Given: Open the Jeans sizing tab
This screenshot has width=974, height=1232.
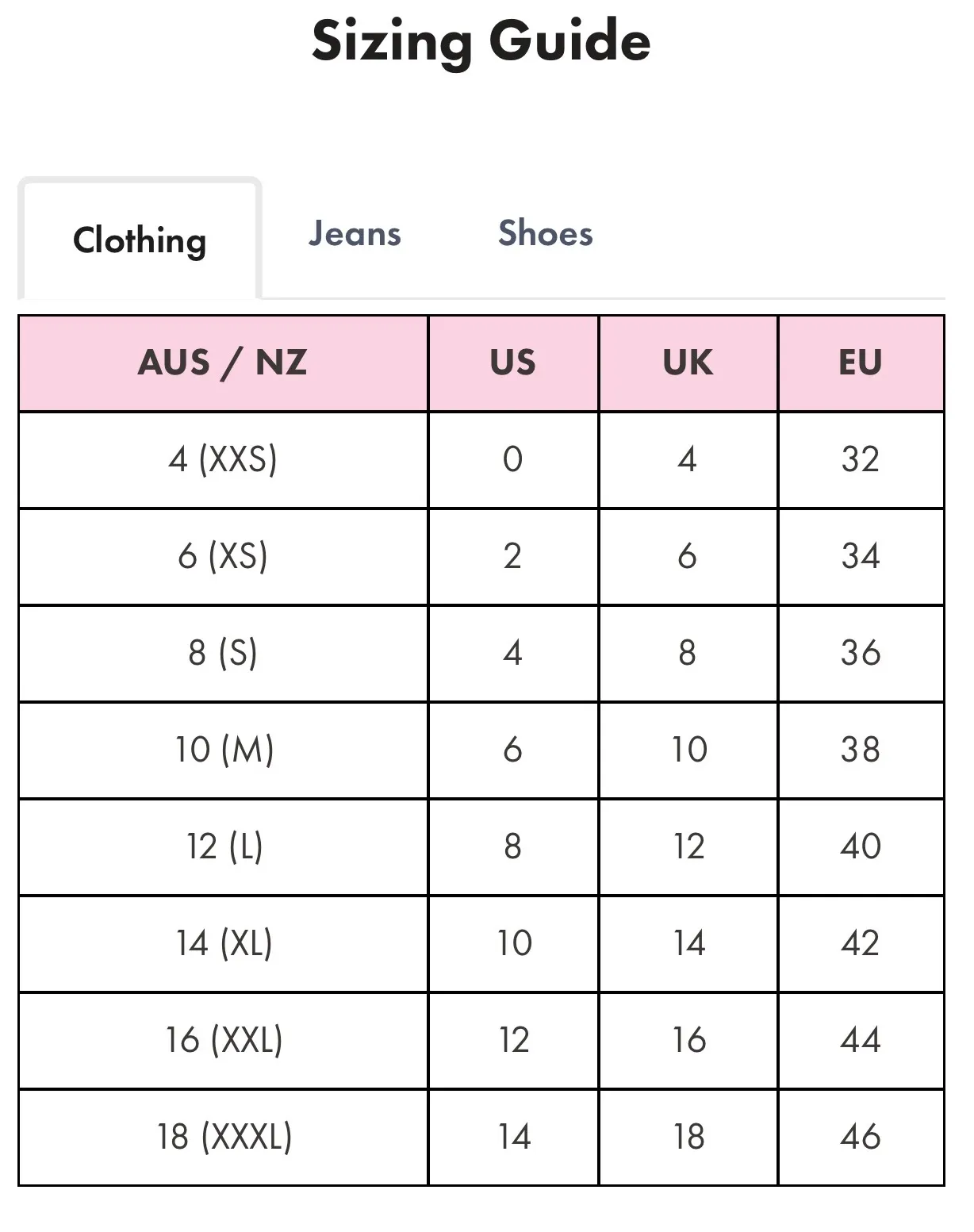Looking at the screenshot, I should (355, 234).
